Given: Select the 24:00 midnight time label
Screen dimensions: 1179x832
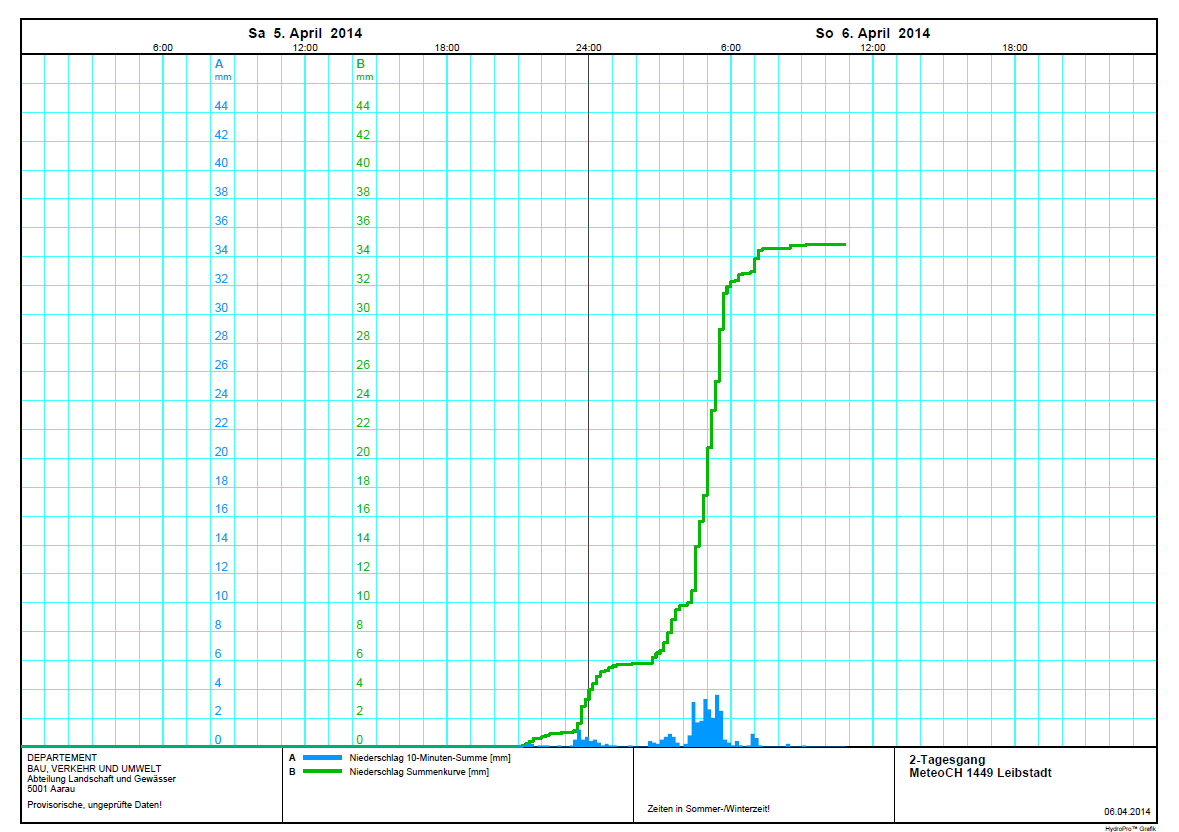Looking at the screenshot, I should click(x=589, y=47).
